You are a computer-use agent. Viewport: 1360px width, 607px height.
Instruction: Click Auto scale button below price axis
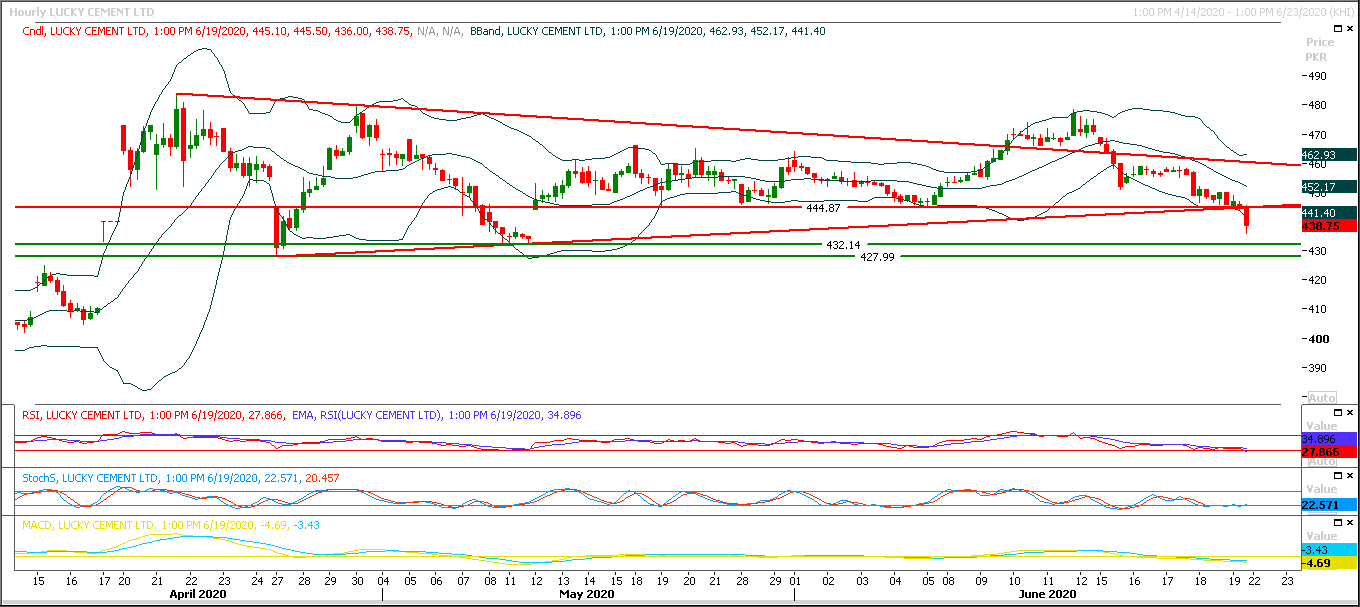point(1321,398)
